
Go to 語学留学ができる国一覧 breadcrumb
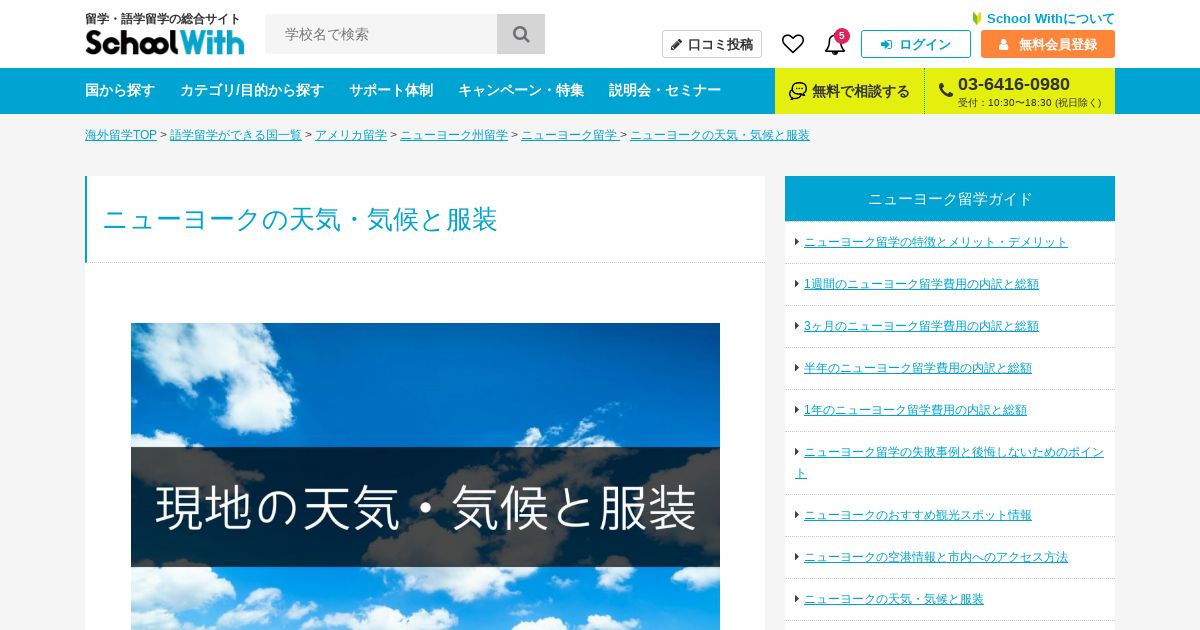(x=236, y=135)
